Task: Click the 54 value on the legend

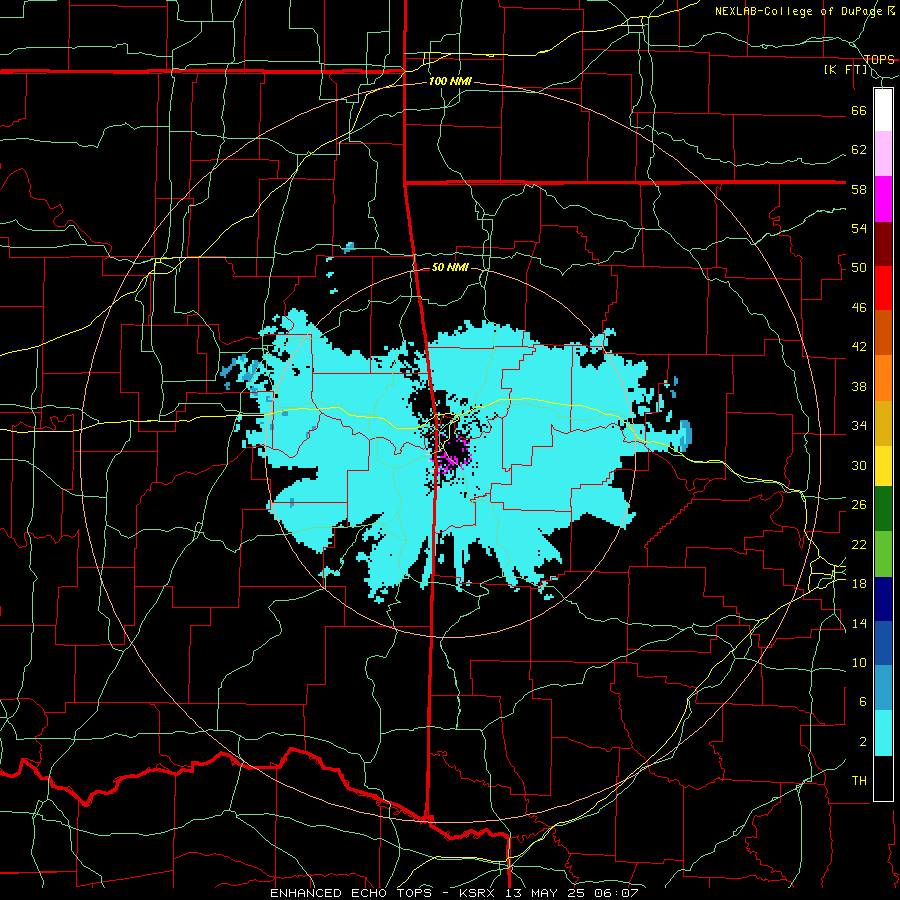Action: point(859,228)
